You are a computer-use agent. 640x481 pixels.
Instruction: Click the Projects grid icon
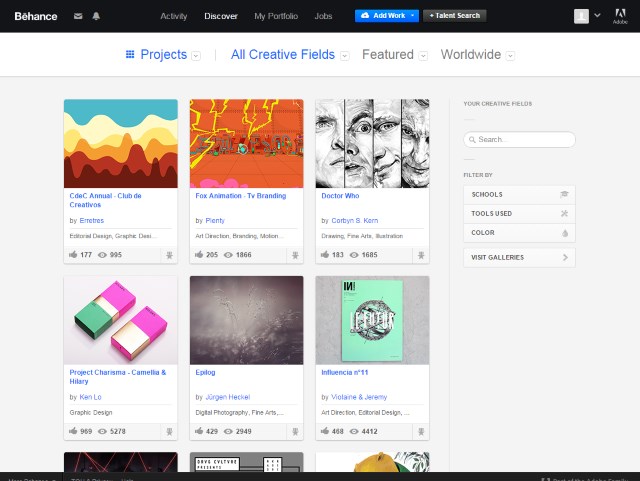[x=130, y=54]
